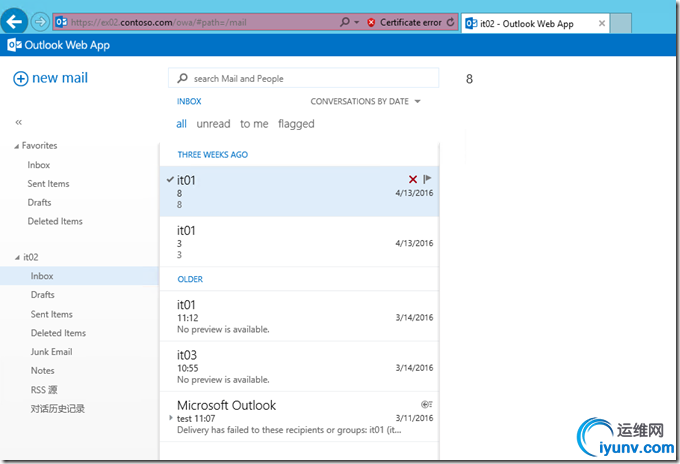Click the Outlook Web App logo icon
Viewport: 680px width, 464px height.
click(14, 45)
